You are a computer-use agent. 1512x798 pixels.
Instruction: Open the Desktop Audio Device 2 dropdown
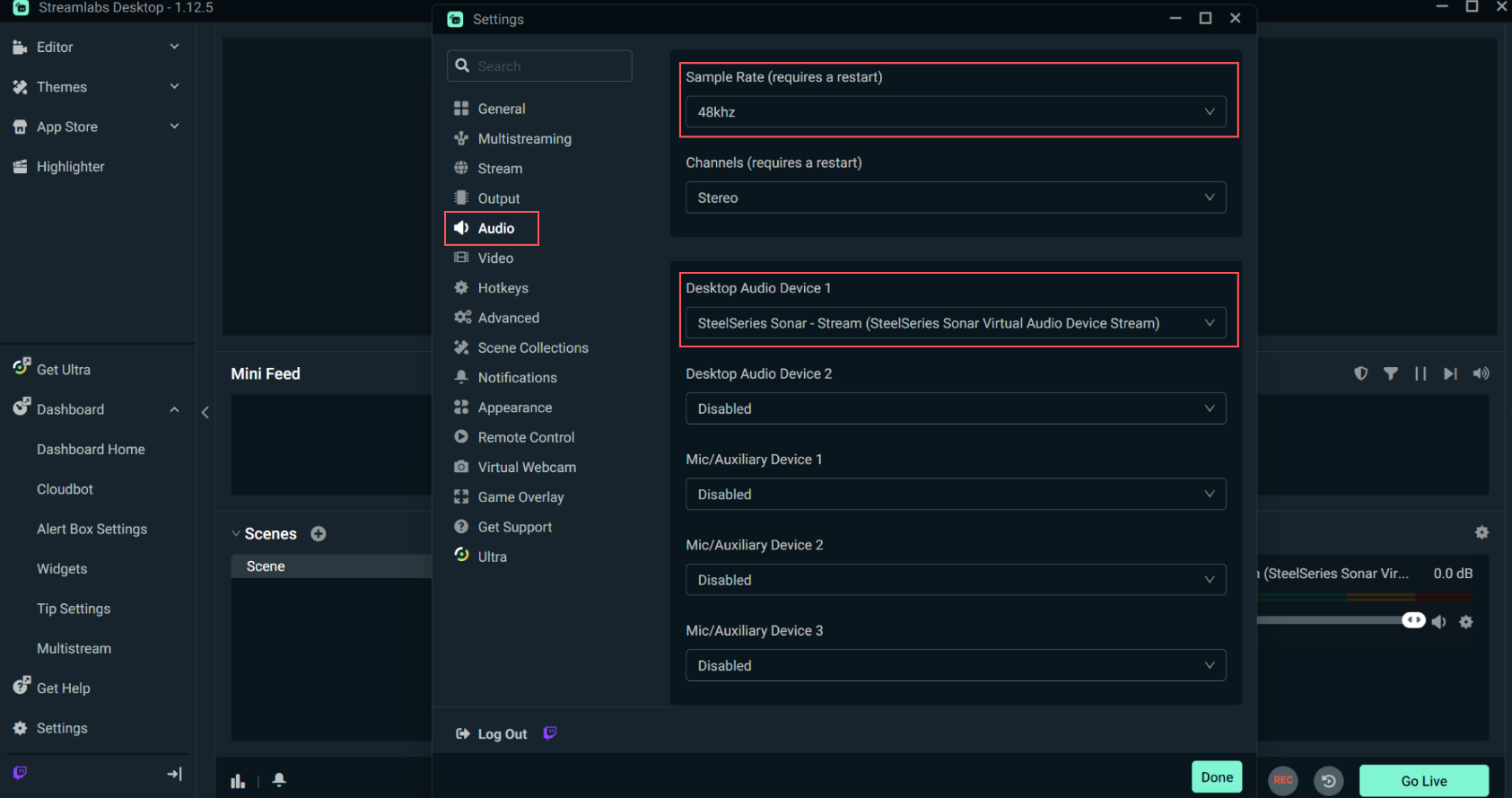[956, 408]
